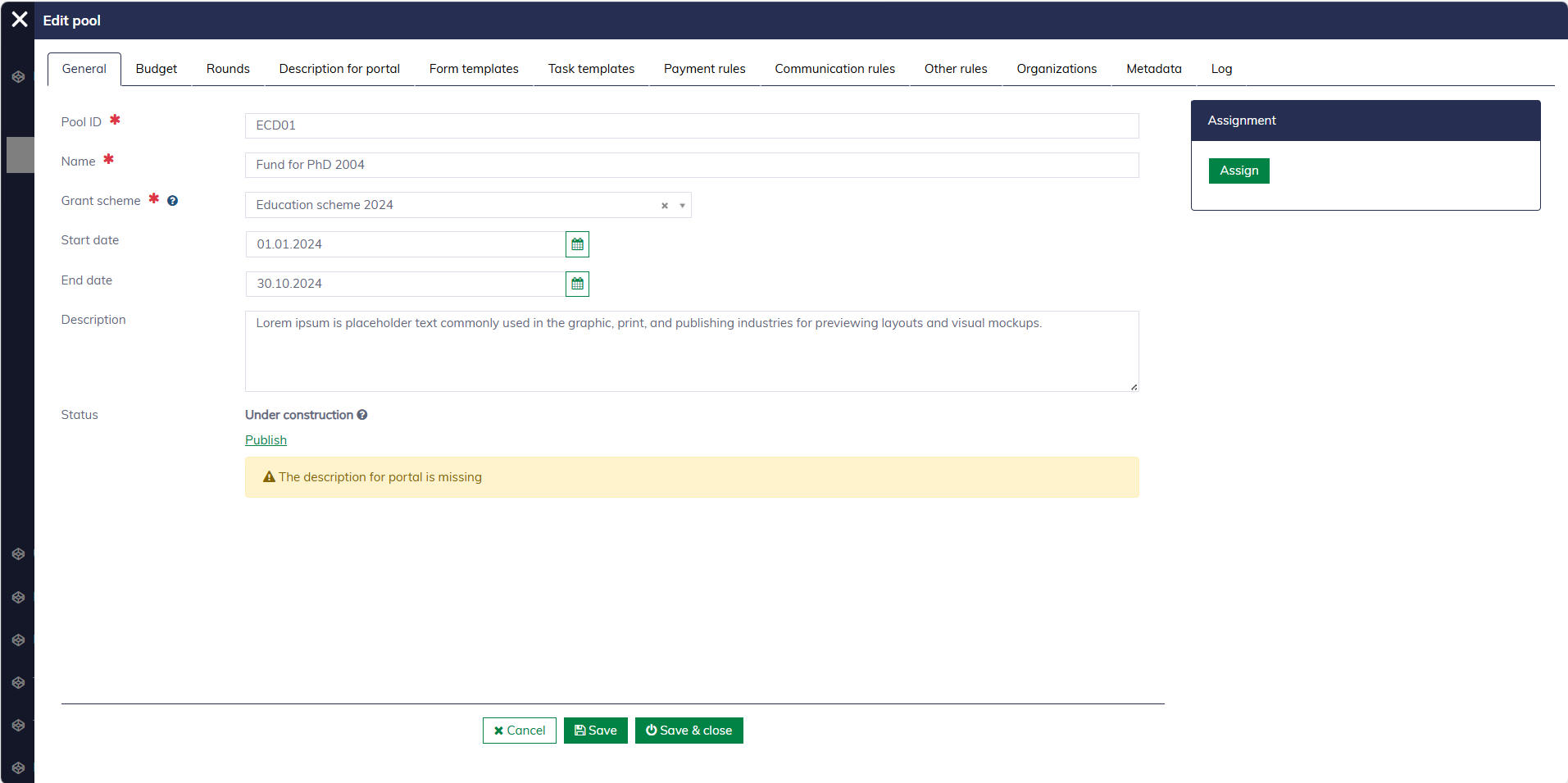Screen dimensions: 1568x783
Task: Click the Publish link
Action: [x=266, y=440]
